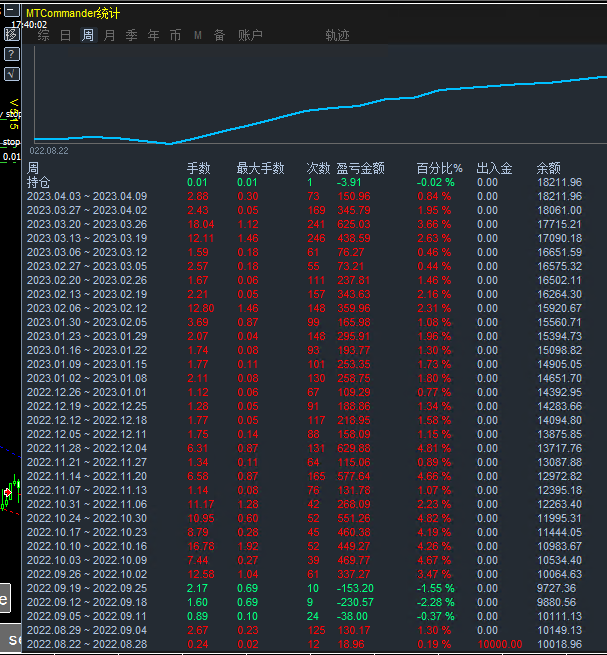607x655 pixels.
Task: Select week row 2023.02.20 ~ 2023.02.26
Action: [304, 280]
